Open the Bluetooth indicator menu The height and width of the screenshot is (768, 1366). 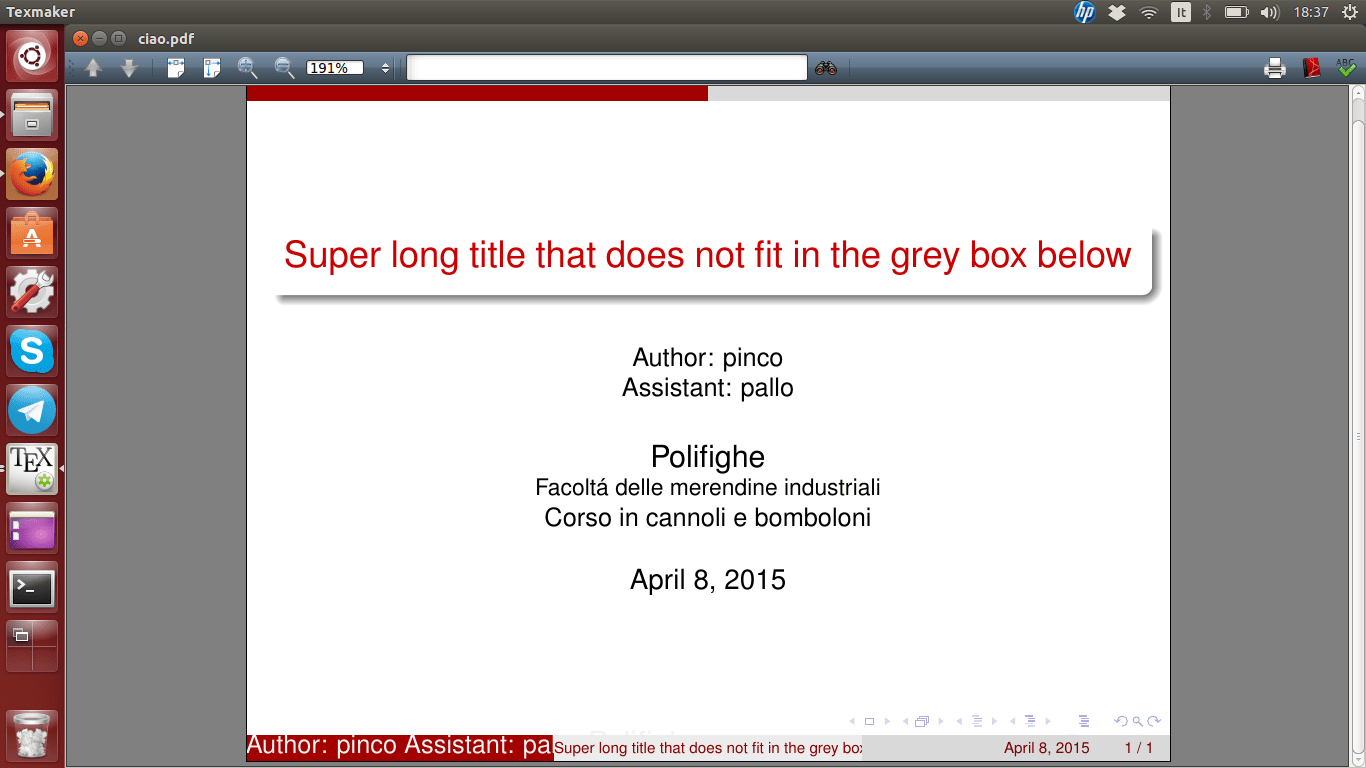point(1207,12)
